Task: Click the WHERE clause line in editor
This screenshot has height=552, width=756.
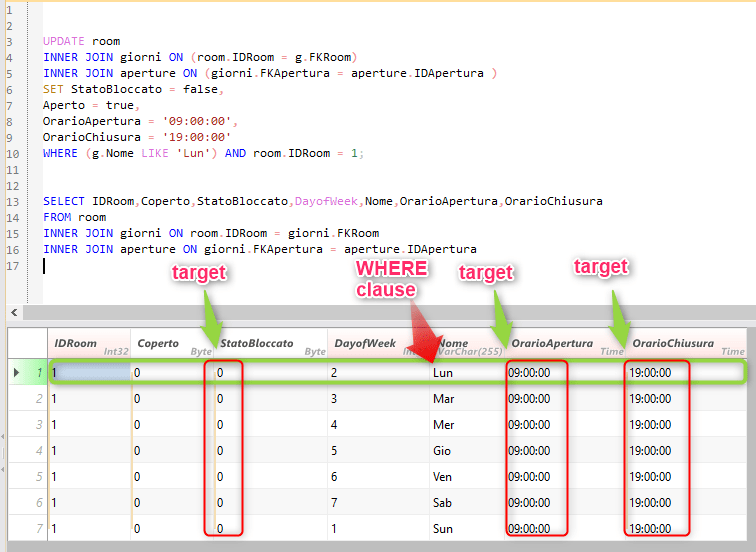Action: pos(203,153)
